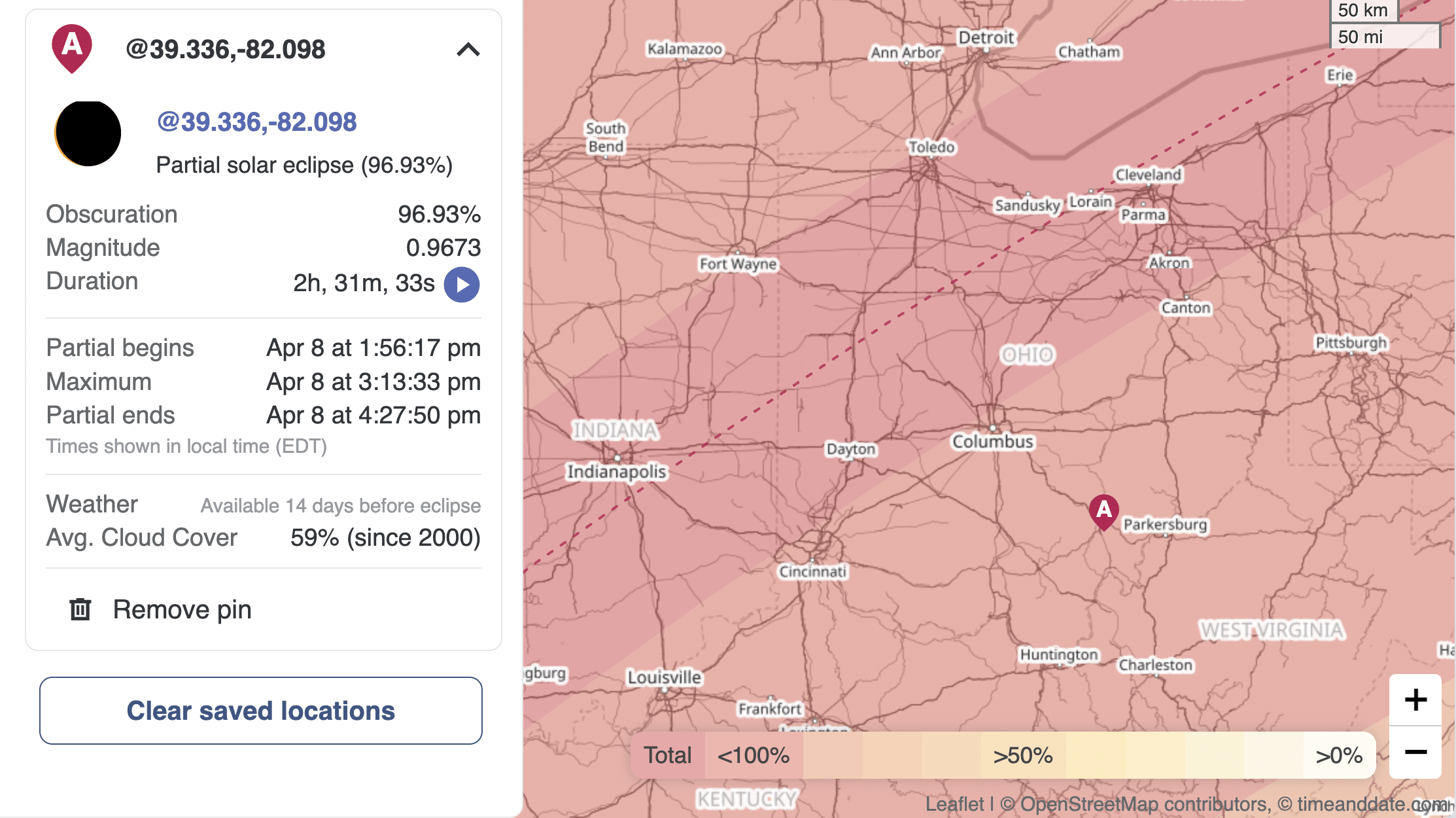
Task: Click the Cleveland label on map
Action: tap(1148, 175)
